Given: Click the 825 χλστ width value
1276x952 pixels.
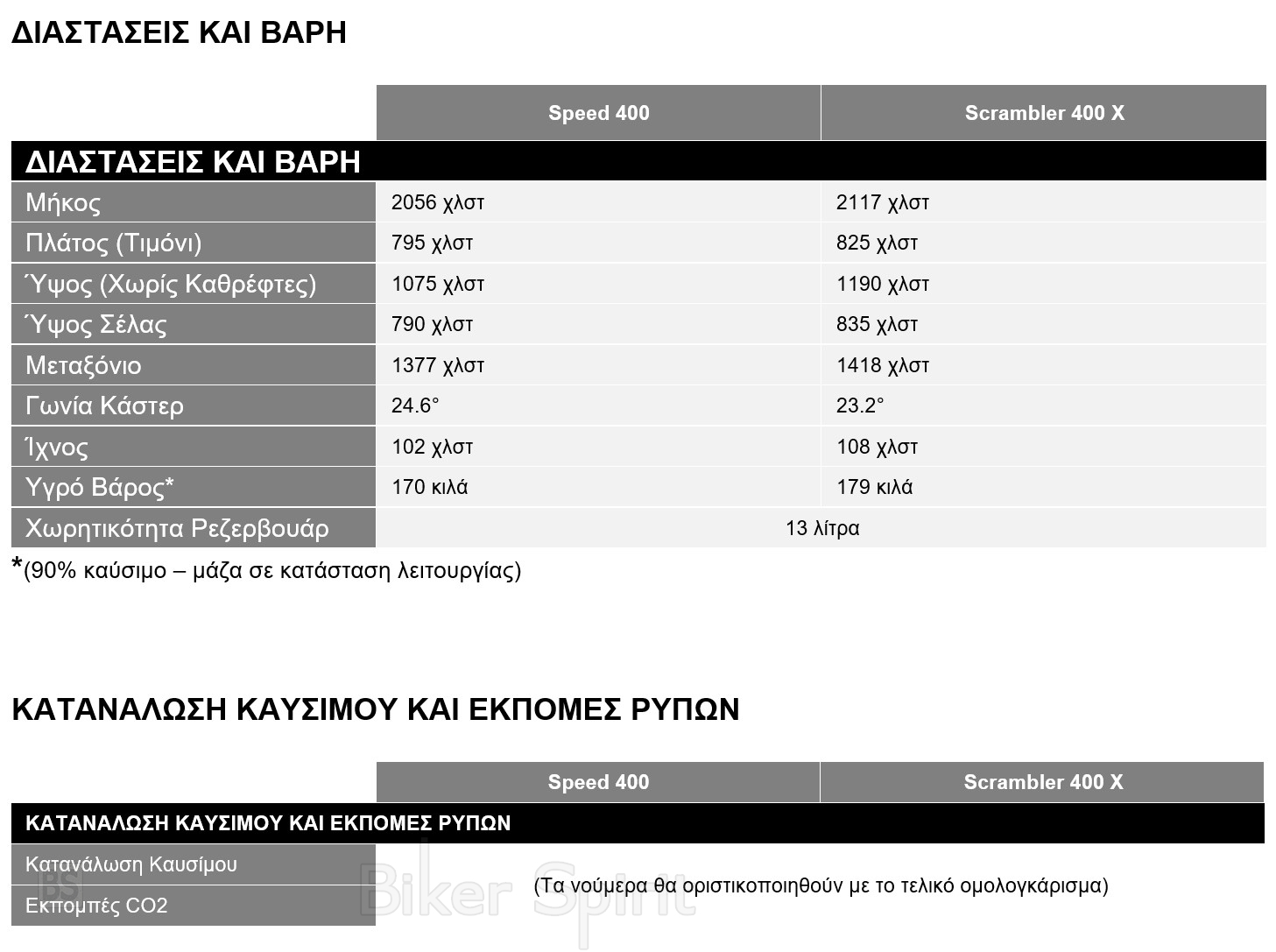Looking at the screenshot, I should point(877,243).
